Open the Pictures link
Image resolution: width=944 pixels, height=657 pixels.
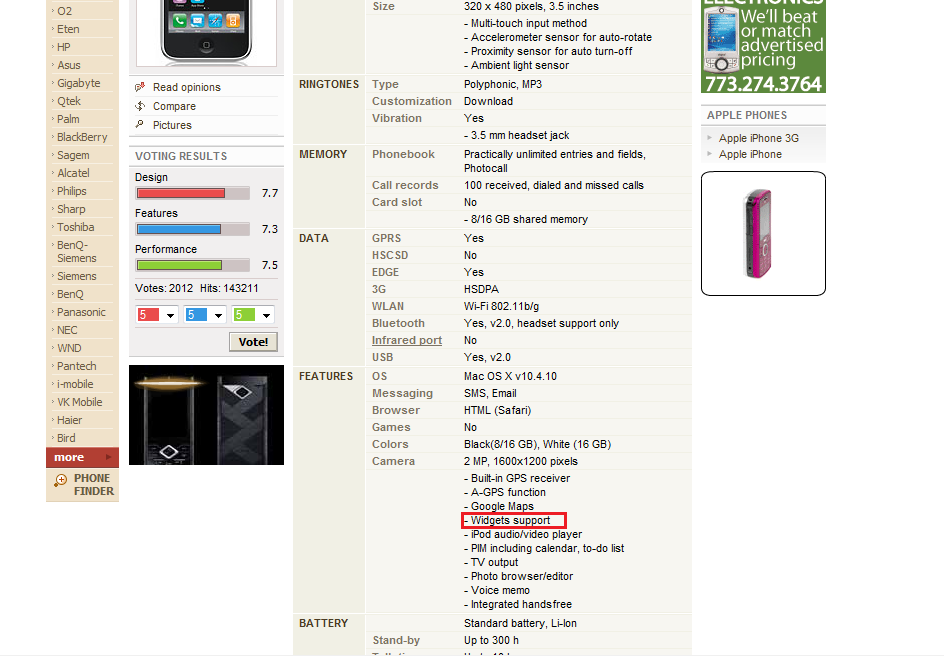(172, 125)
